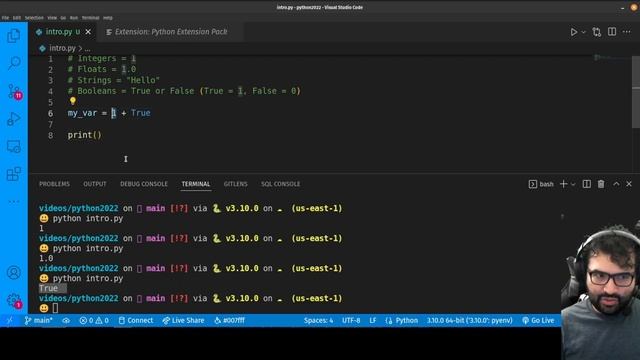Open the Run menu
The width and height of the screenshot is (640, 360).
click(x=74, y=18)
